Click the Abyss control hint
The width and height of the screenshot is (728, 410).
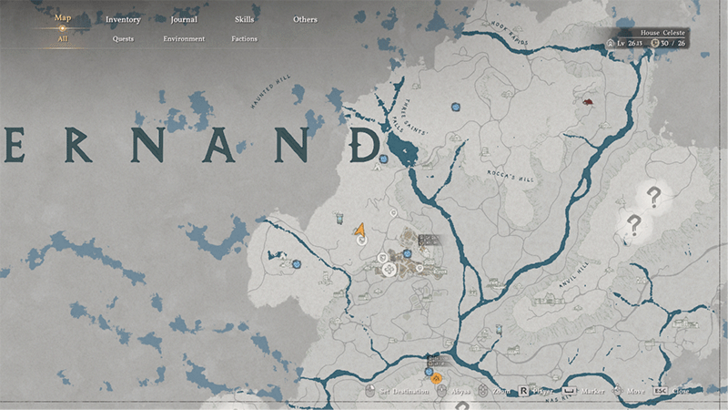(454, 391)
